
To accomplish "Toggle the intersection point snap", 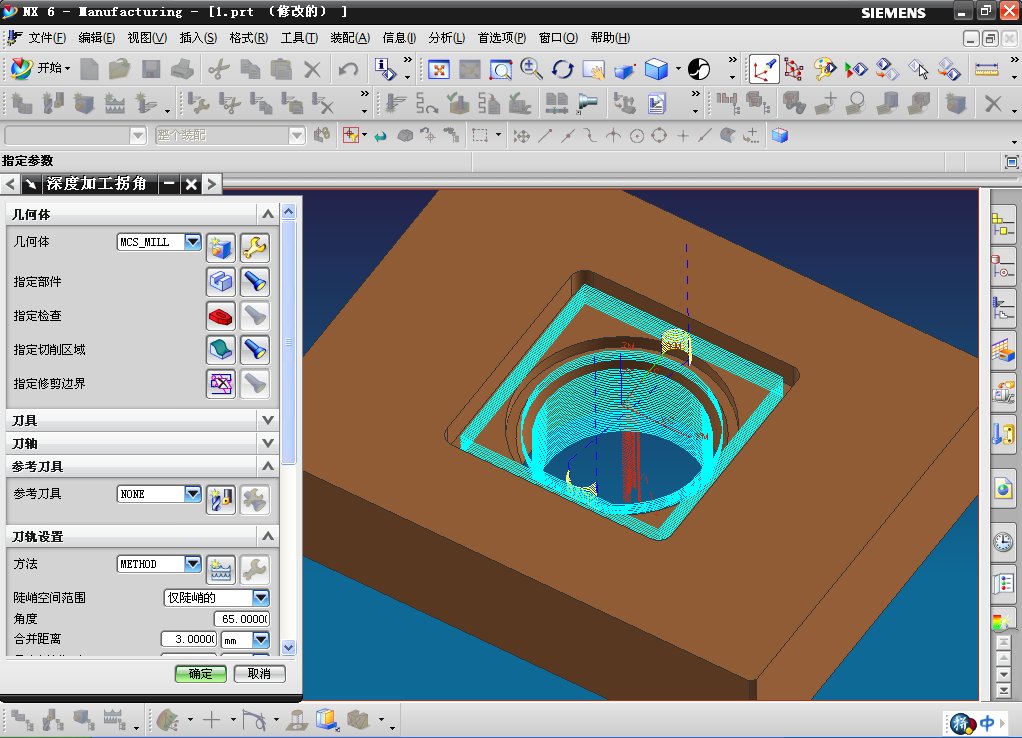I will click(x=613, y=136).
